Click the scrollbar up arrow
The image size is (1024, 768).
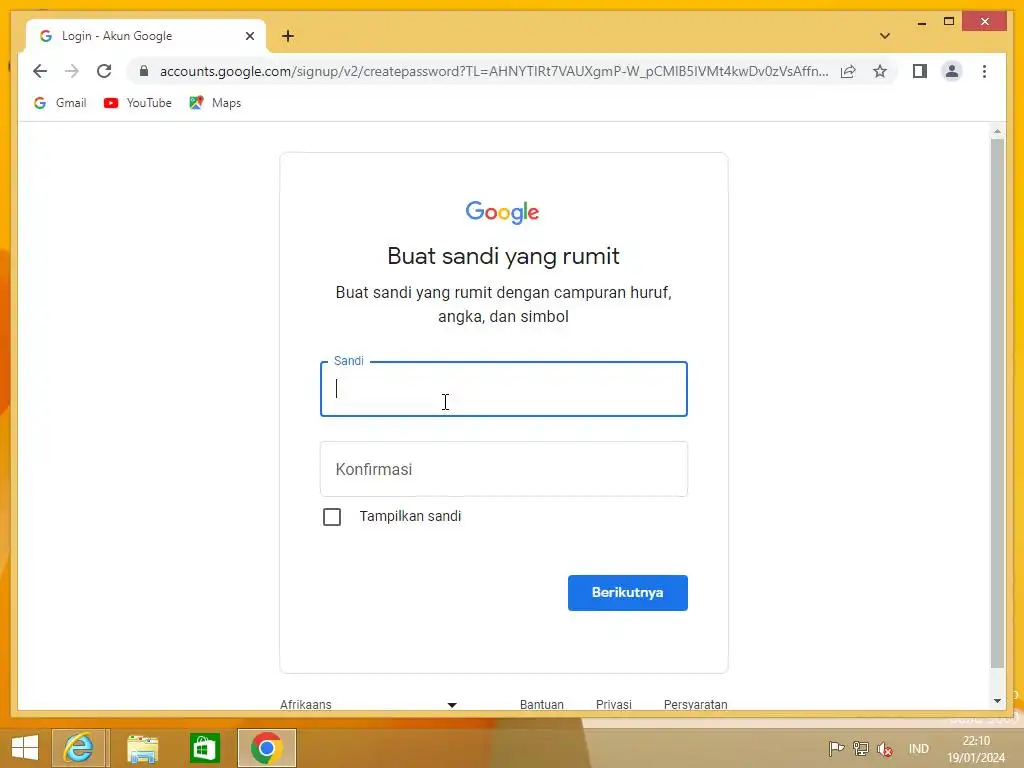(997, 131)
